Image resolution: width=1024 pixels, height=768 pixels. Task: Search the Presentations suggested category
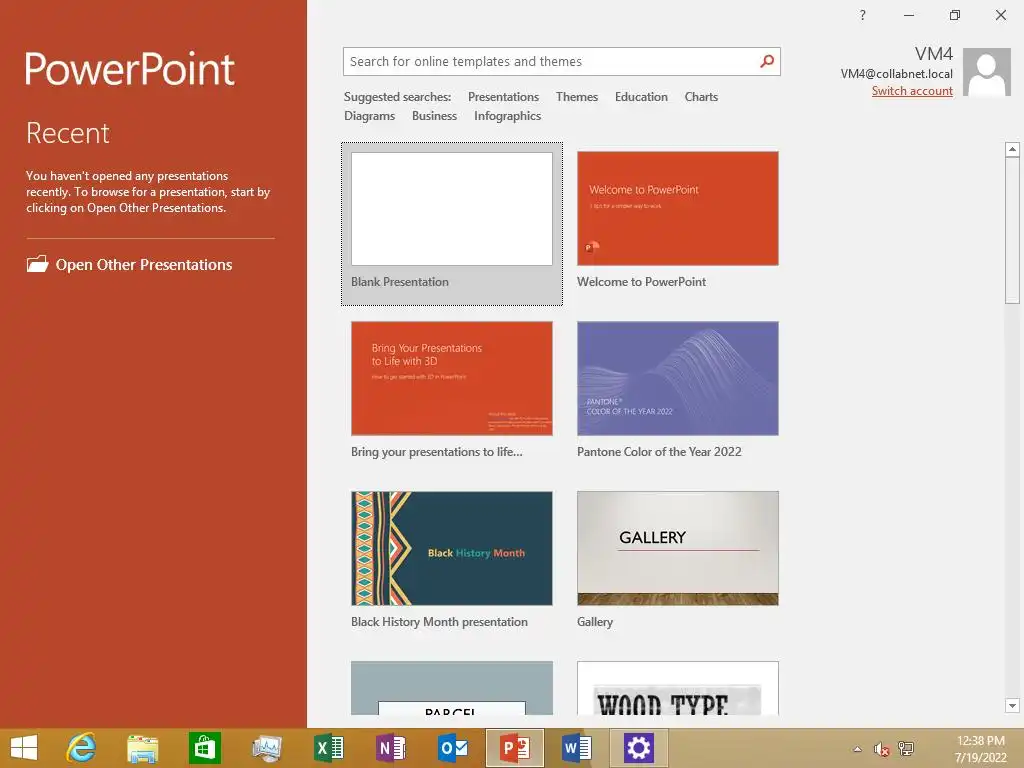coord(503,97)
